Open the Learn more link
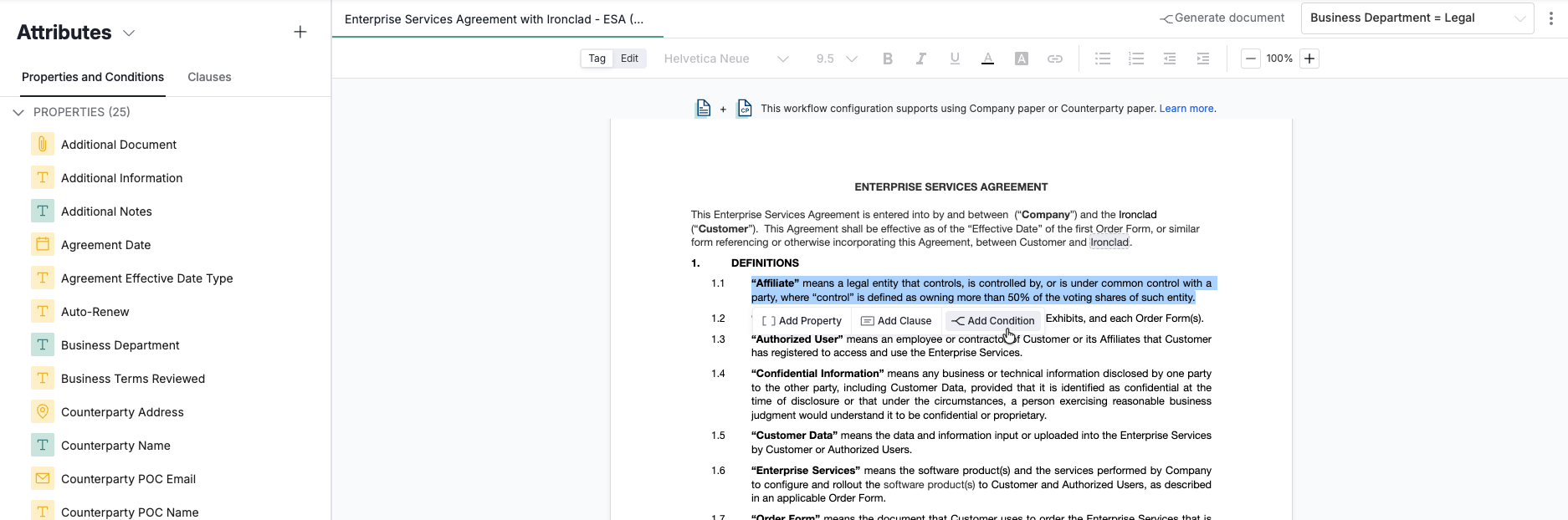The image size is (1568, 520). tap(1186, 109)
